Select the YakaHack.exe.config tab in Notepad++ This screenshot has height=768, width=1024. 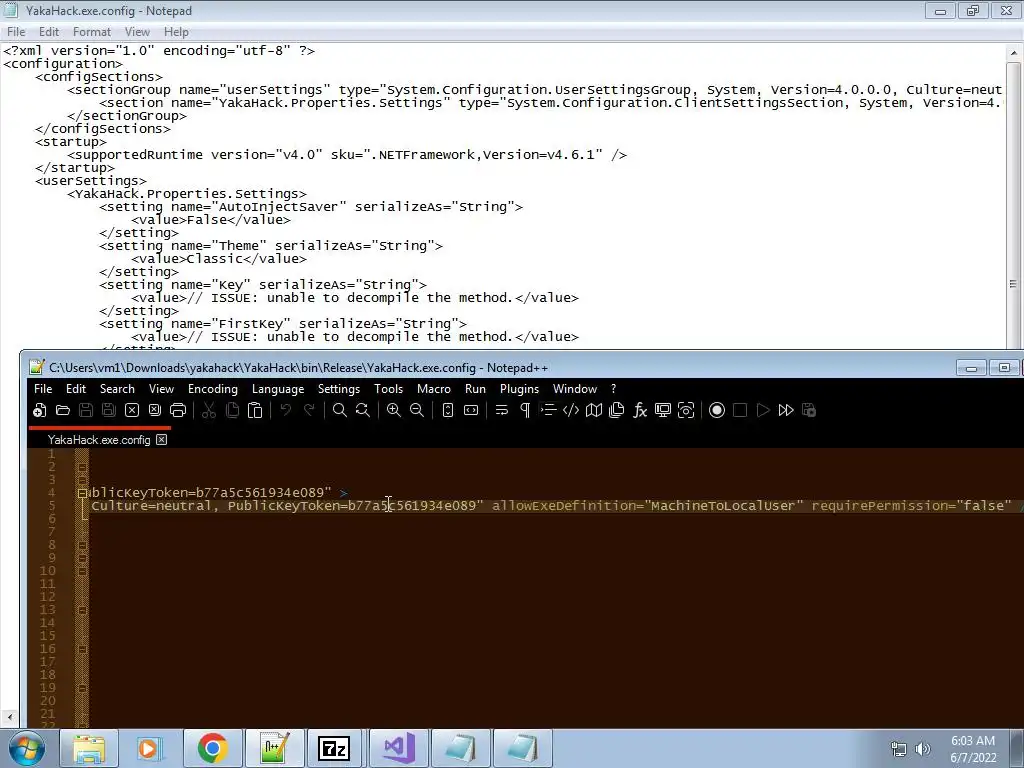(99, 440)
